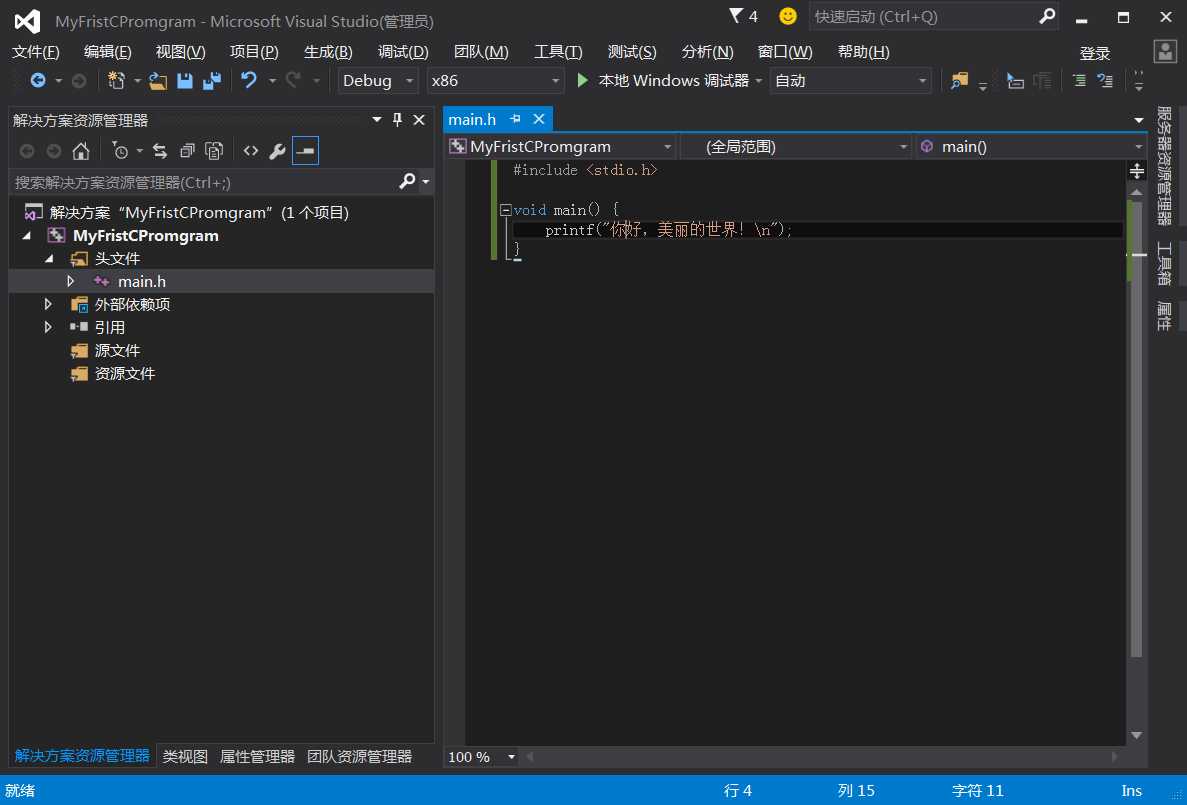Open the x86 platform dropdown

[x=496, y=81]
